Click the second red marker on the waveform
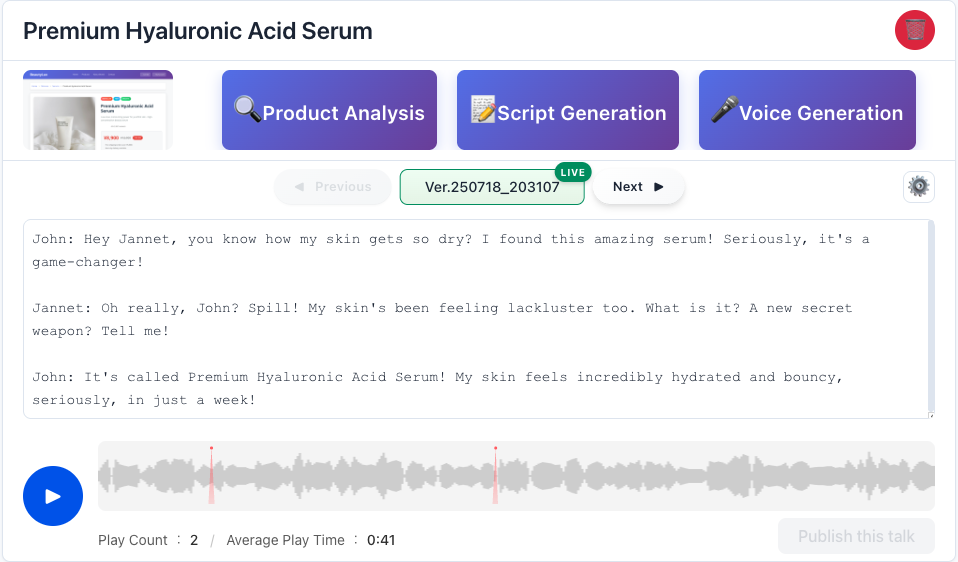This screenshot has height=562, width=958. (495, 476)
